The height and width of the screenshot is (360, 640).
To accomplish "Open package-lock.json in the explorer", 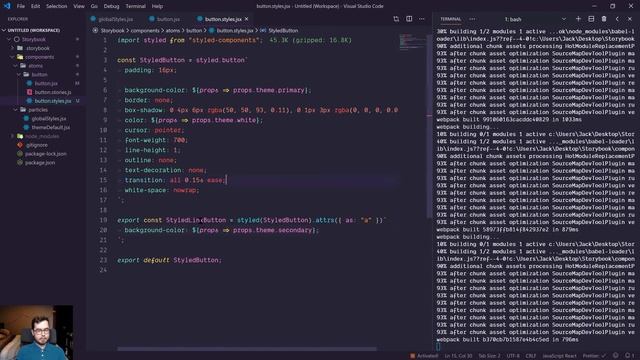I will pyautogui.click(x=46, y=154).
